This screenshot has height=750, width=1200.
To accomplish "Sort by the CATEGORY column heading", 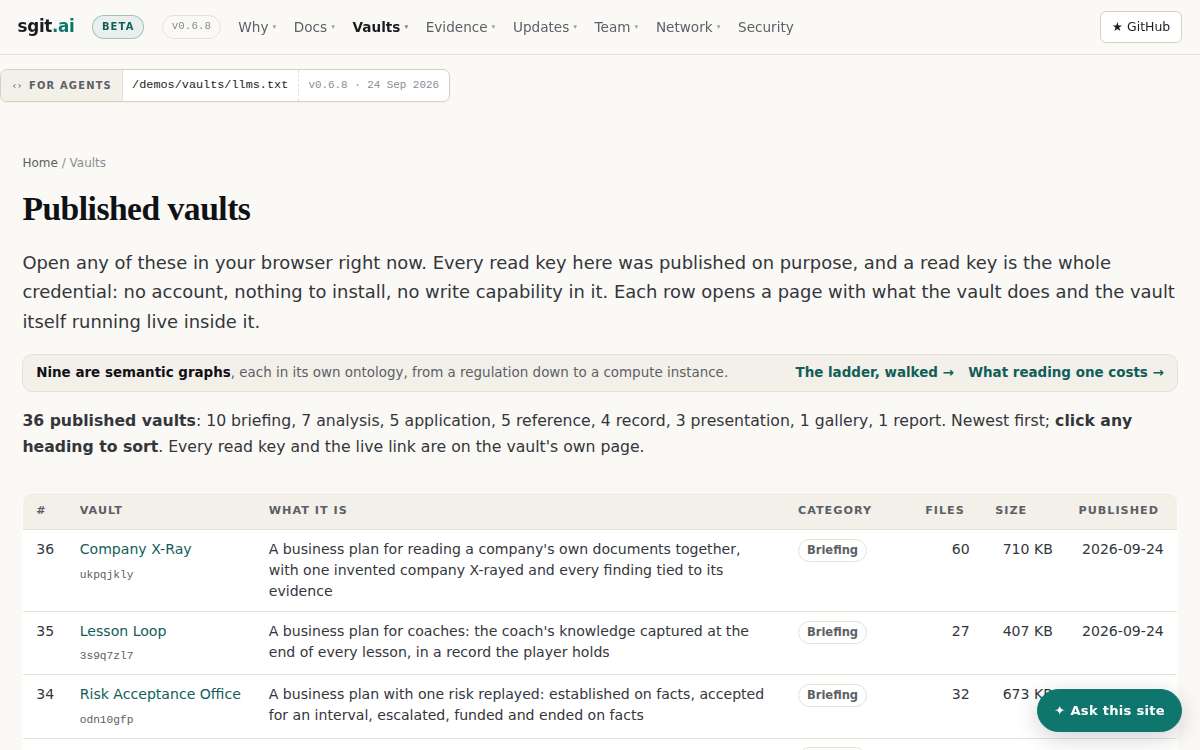I will (x=835, y=510).
